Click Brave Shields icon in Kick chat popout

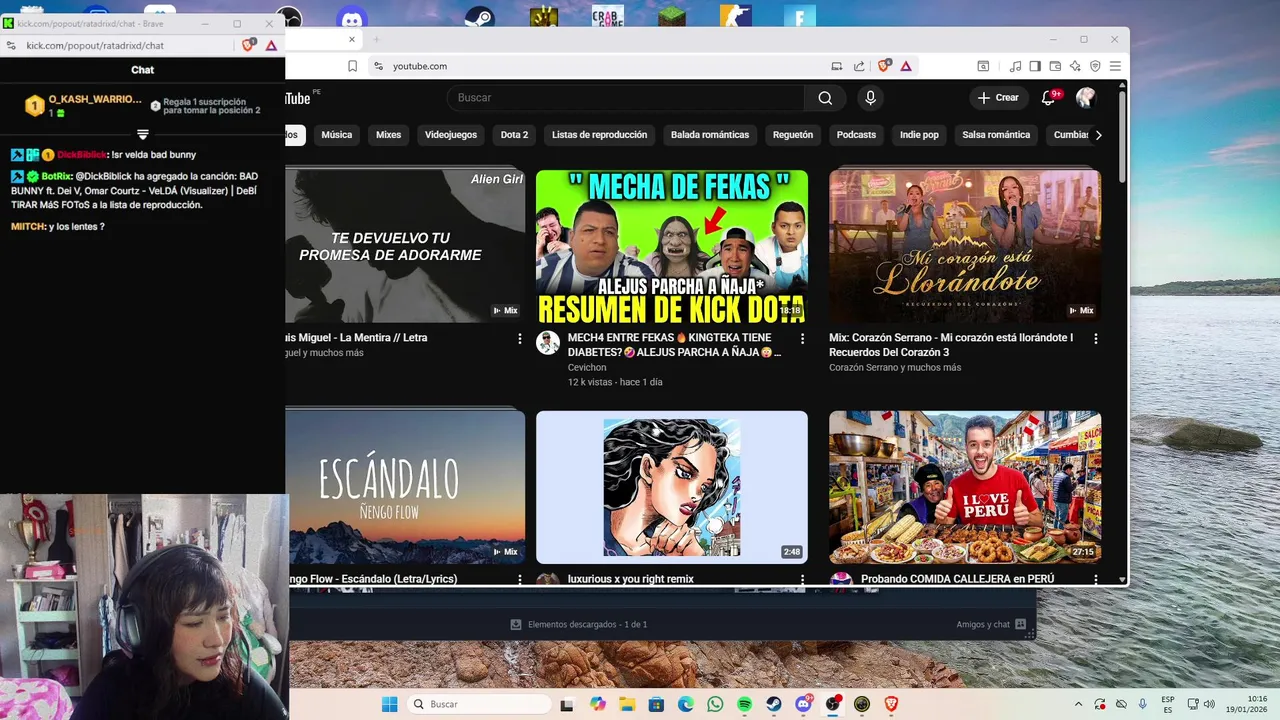coord(249,45)
